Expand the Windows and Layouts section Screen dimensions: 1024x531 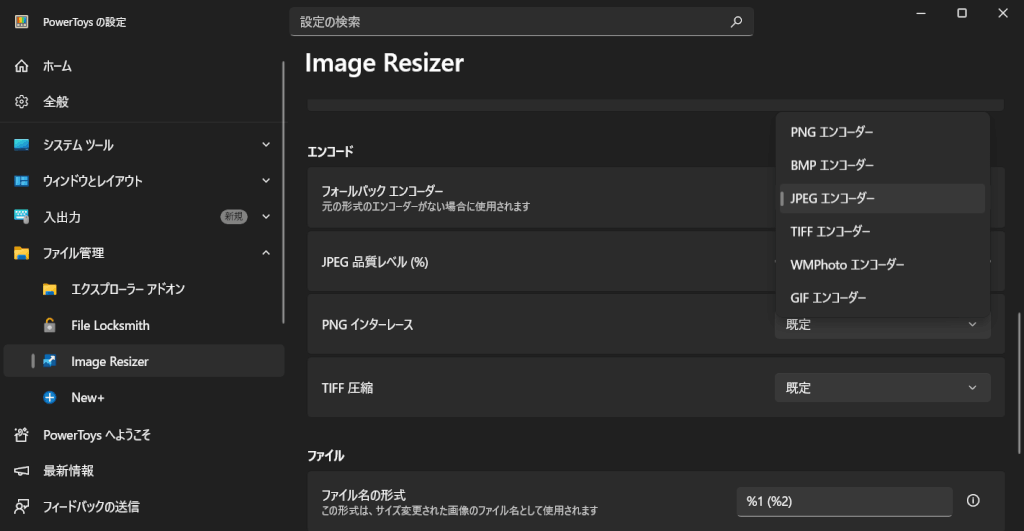266,181
